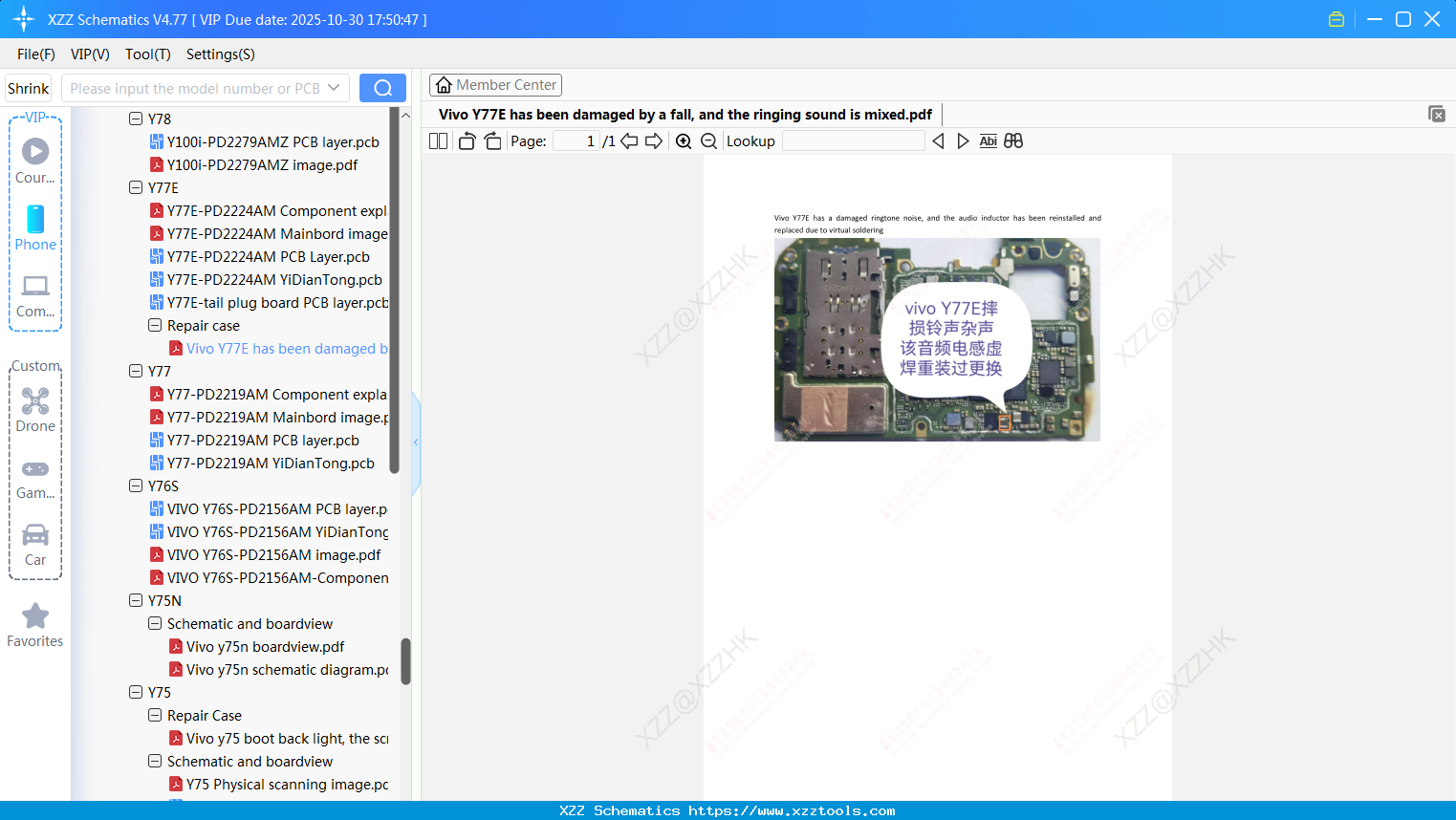Click the XZZ Schematics app logo

pos(23,19)
